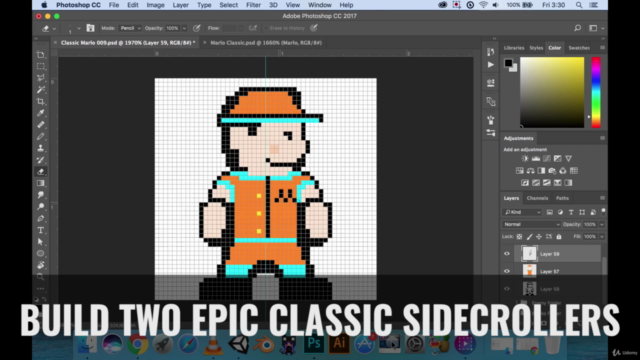Viewport: 640px width, 360px height.
Task: Select the Pen tool
Action: click(40, 219)
